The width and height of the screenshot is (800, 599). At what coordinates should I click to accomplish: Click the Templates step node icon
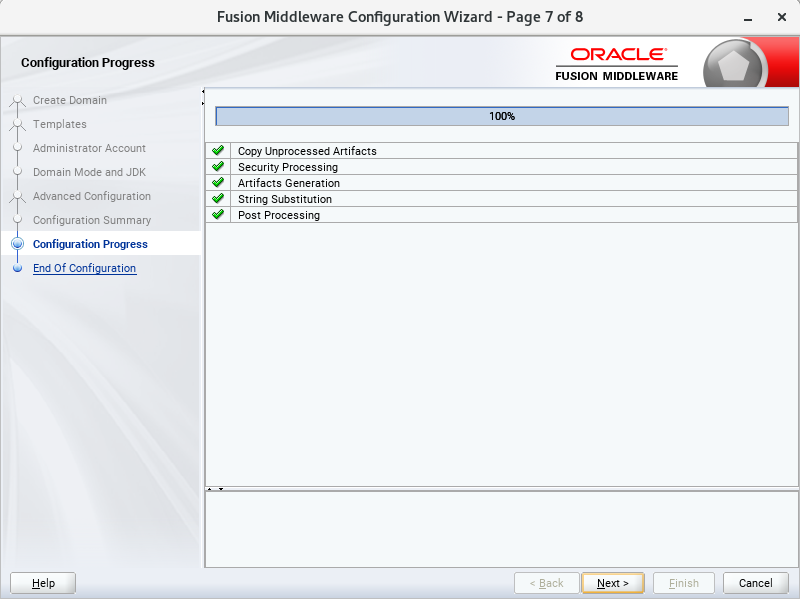point(17,124)
